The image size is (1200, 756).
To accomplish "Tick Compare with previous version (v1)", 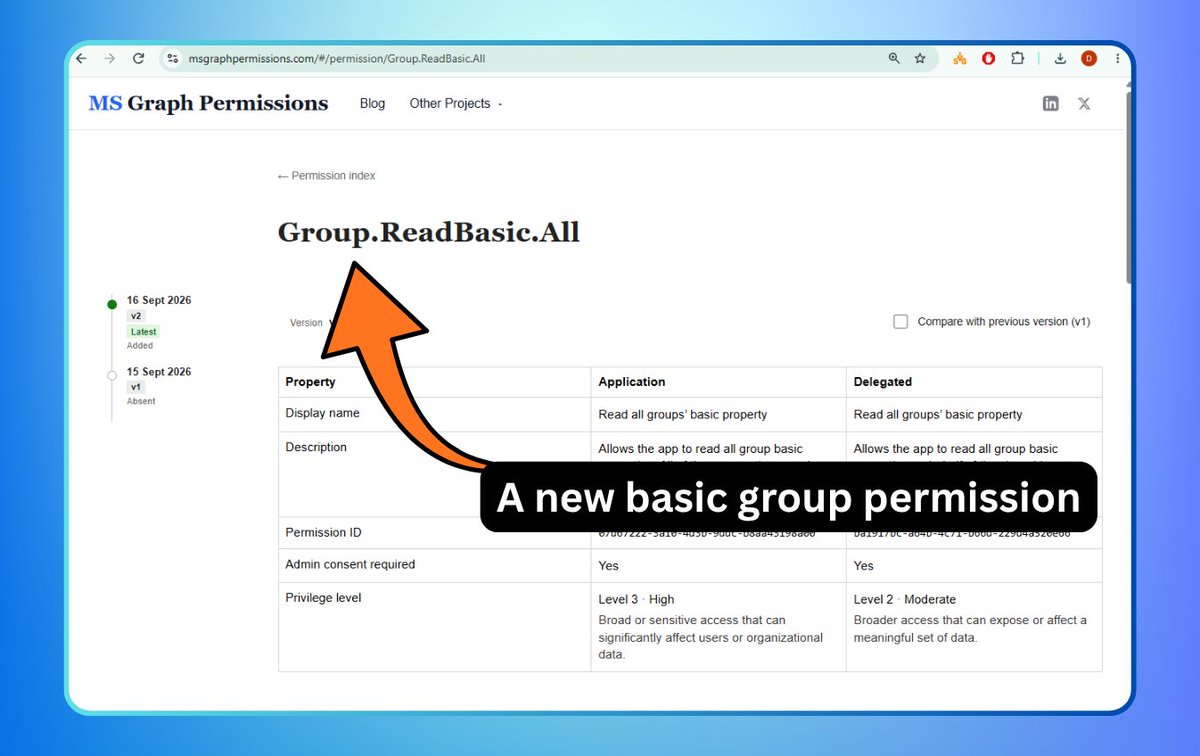I will [x=901, y=322].
